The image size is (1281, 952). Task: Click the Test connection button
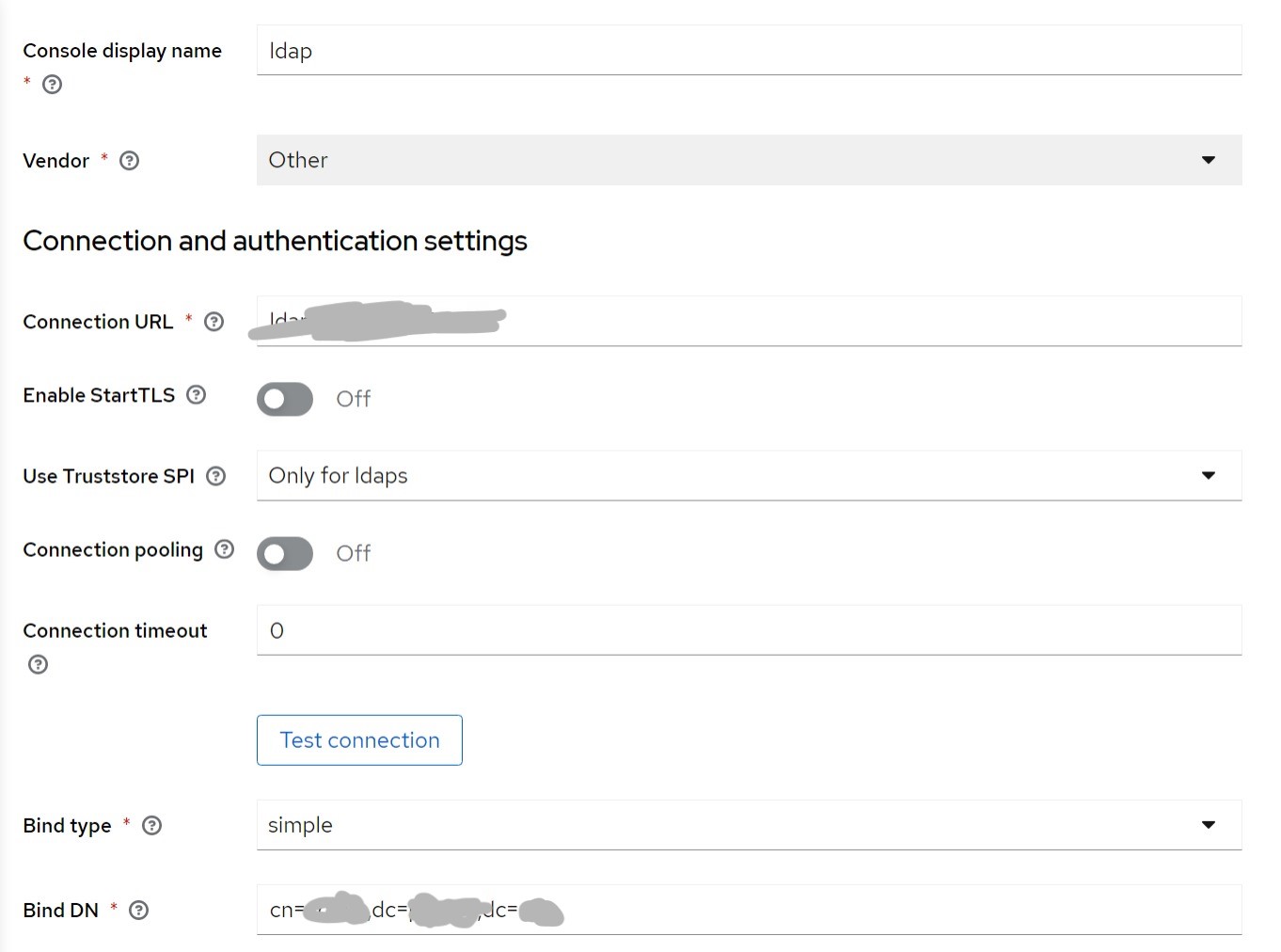click(359, 740)
